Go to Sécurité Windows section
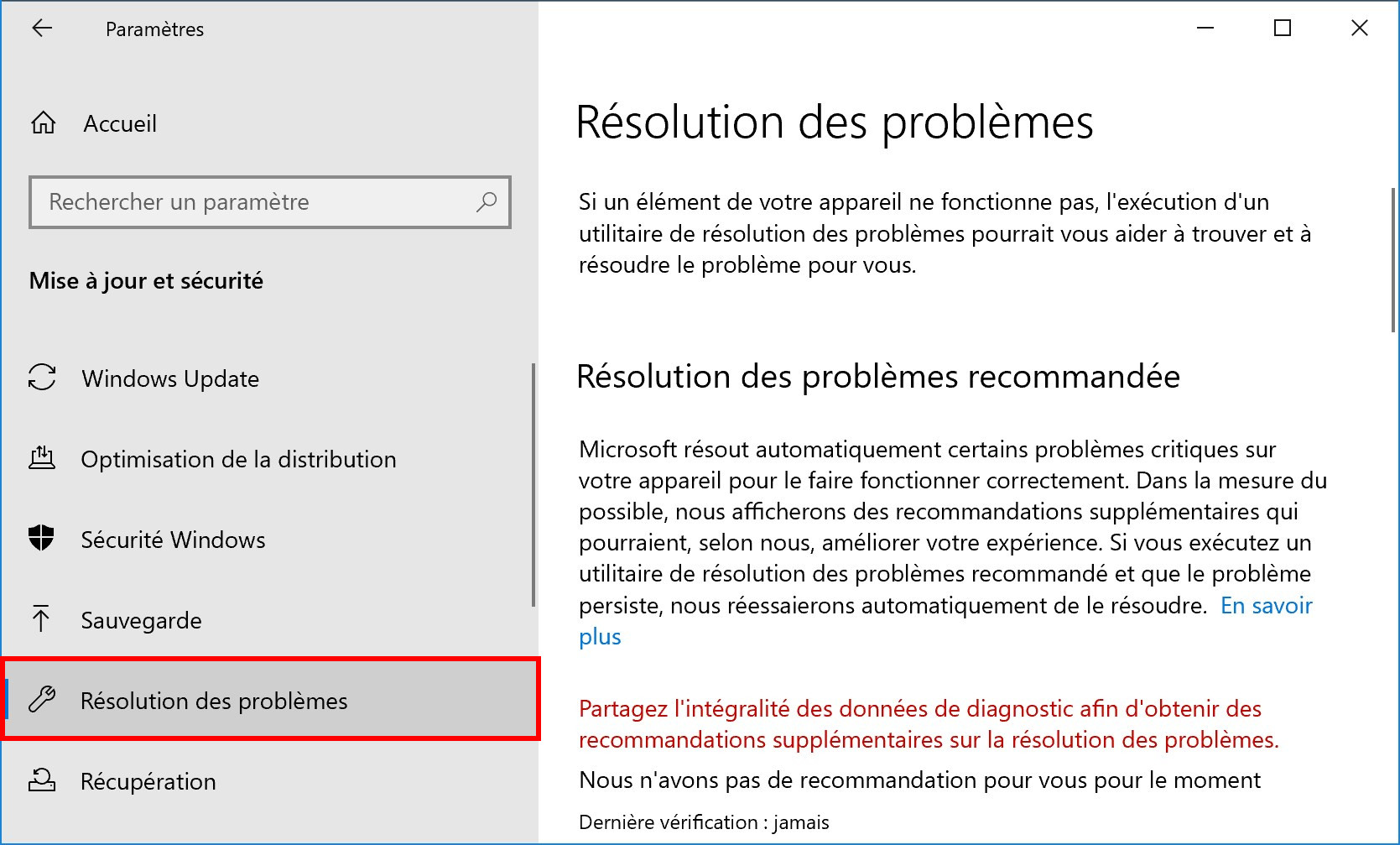1400x845 pixels. [267, 540]
